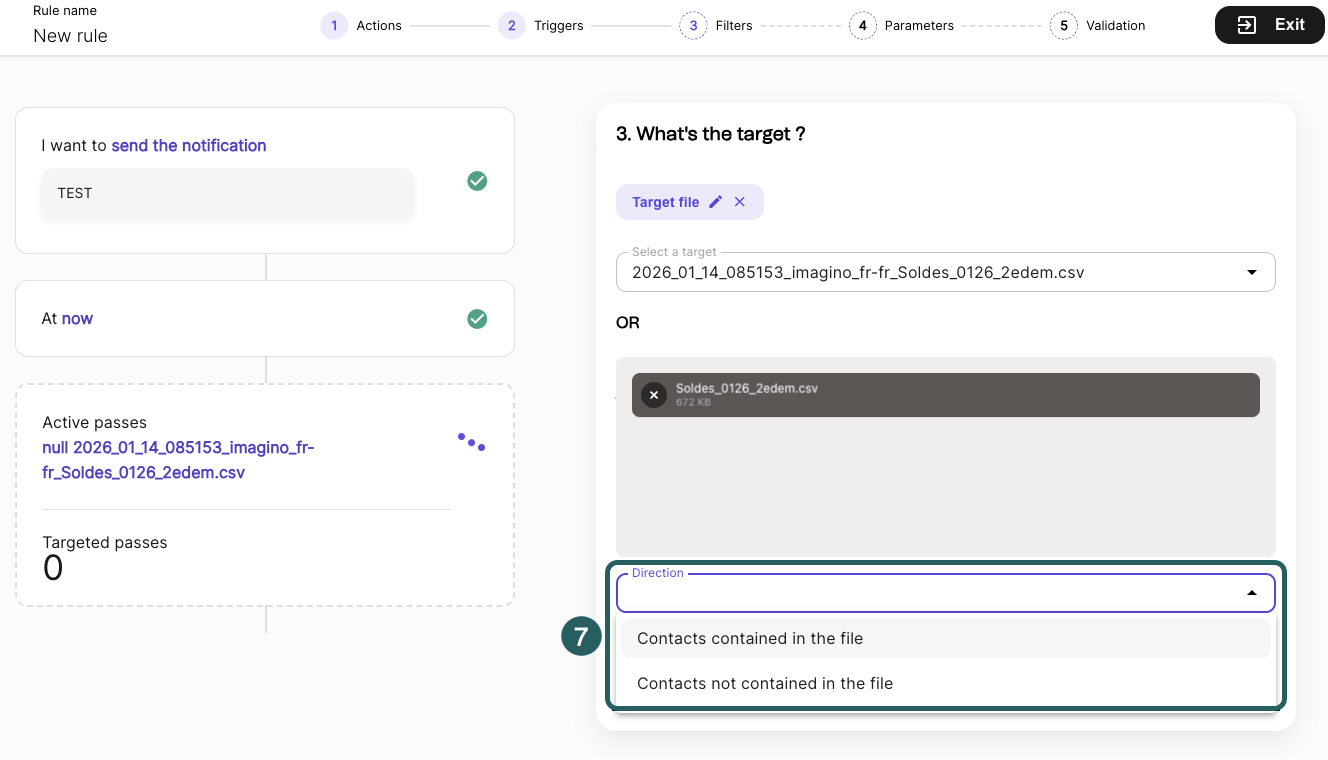Remove the uploaded Soldes_0126_2edem.csv file
The image size is (1328, 760).
click(x=654, y=395)
